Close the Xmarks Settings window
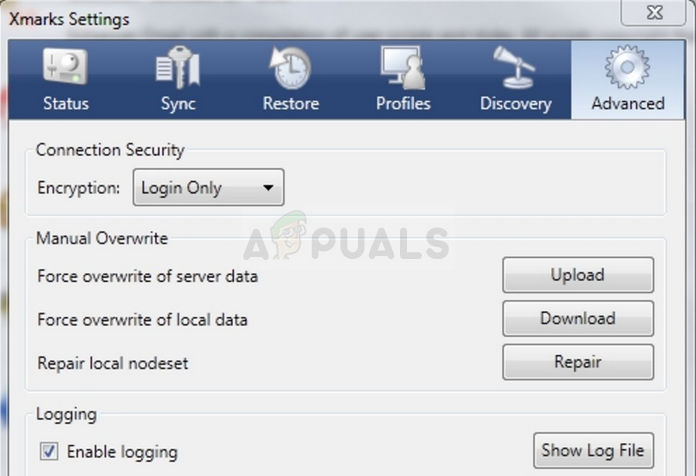This screenshot has width=696, height=476. click(654, 12)
